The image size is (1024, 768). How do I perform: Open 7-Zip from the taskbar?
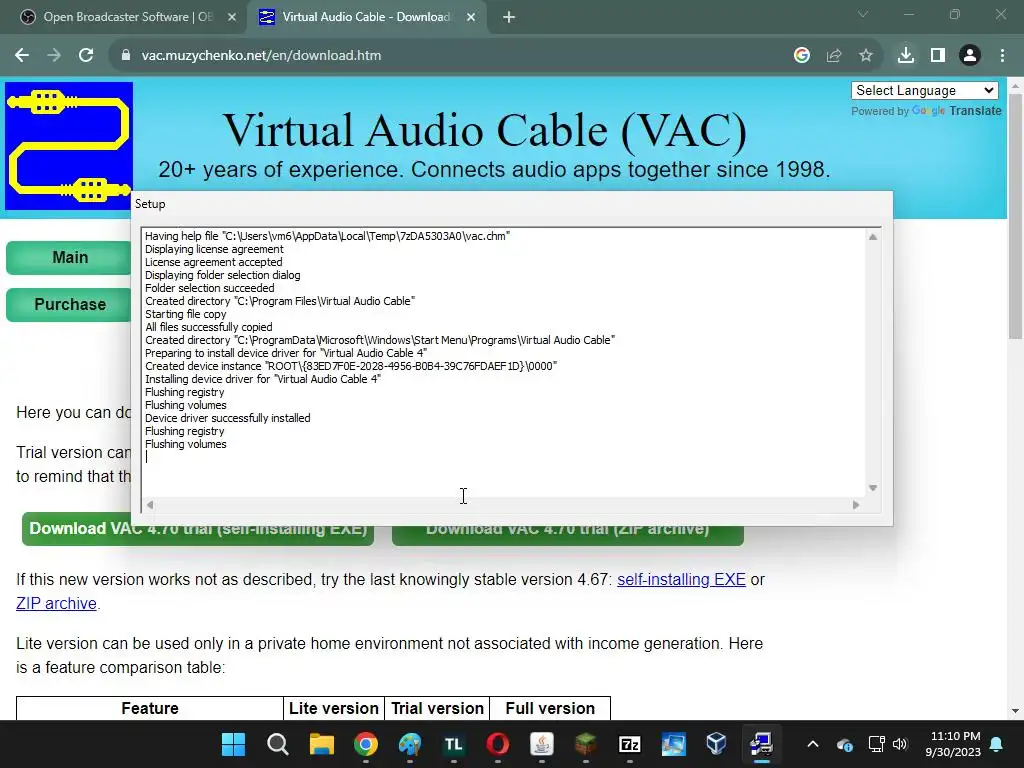click(x=630, y=744)
